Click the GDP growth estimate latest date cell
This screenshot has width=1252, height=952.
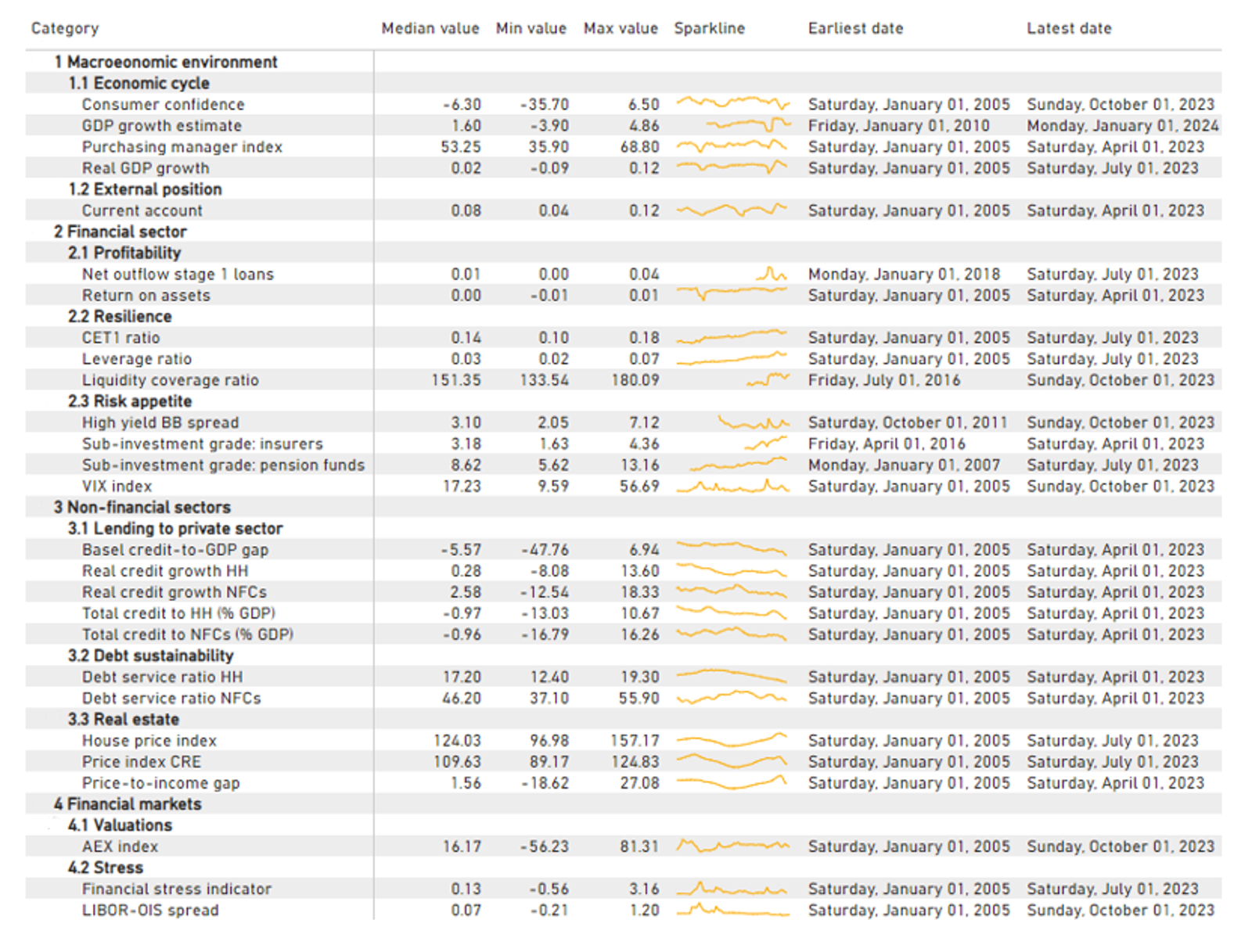(1122, 126)
